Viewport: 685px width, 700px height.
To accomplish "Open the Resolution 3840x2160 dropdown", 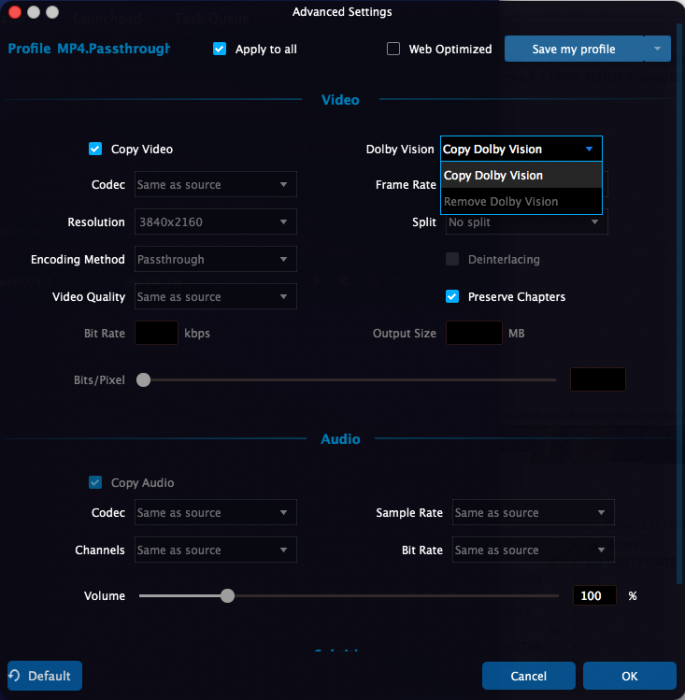I will pyautogui.click(x=215, y=222).
